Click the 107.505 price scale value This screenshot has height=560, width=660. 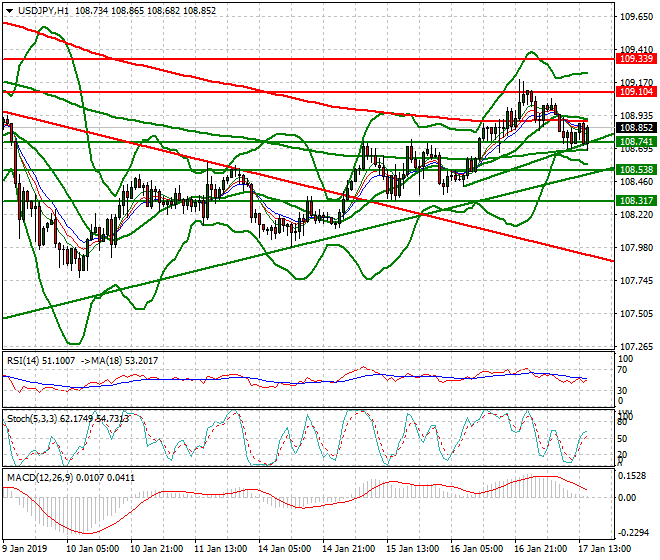(636, 314)
